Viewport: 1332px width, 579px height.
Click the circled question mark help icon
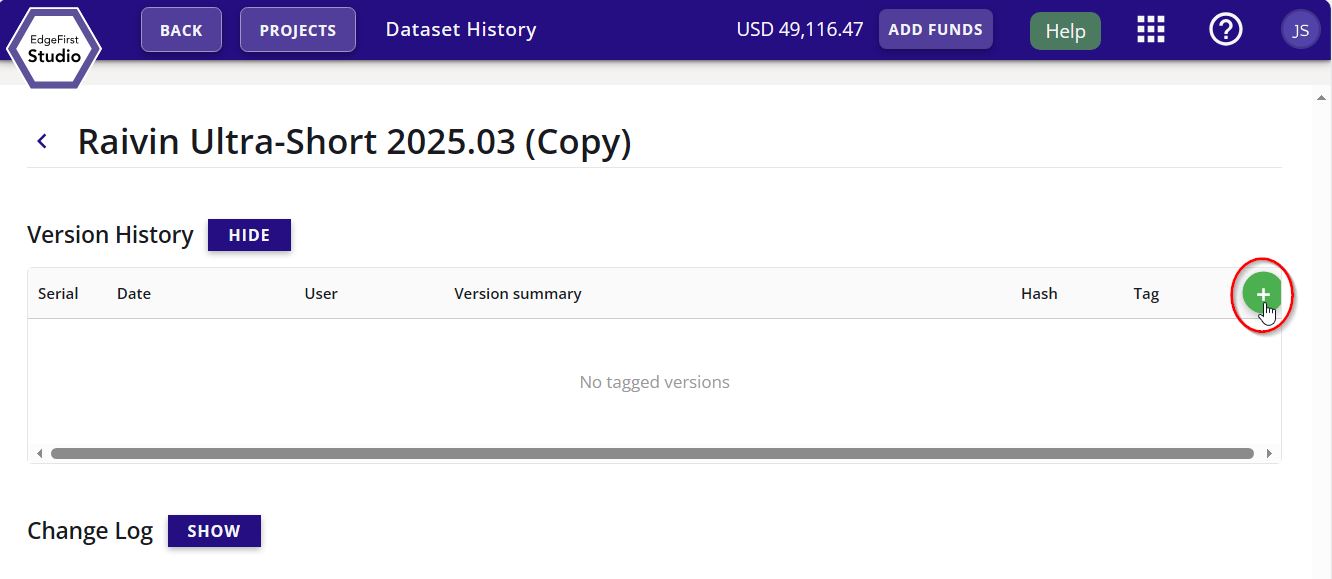[1226, 29]
